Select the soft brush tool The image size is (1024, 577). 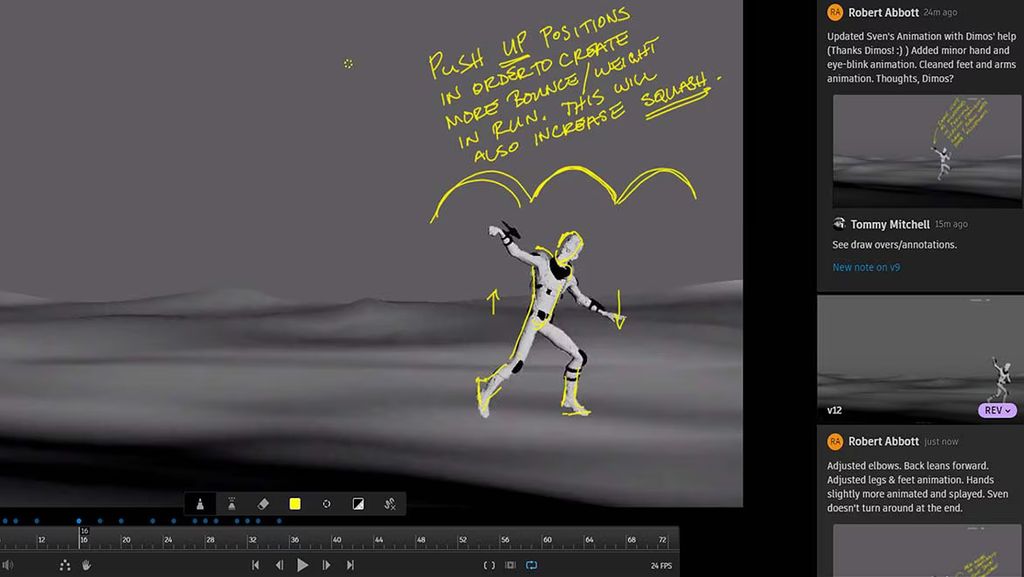(x=231, y=504)
